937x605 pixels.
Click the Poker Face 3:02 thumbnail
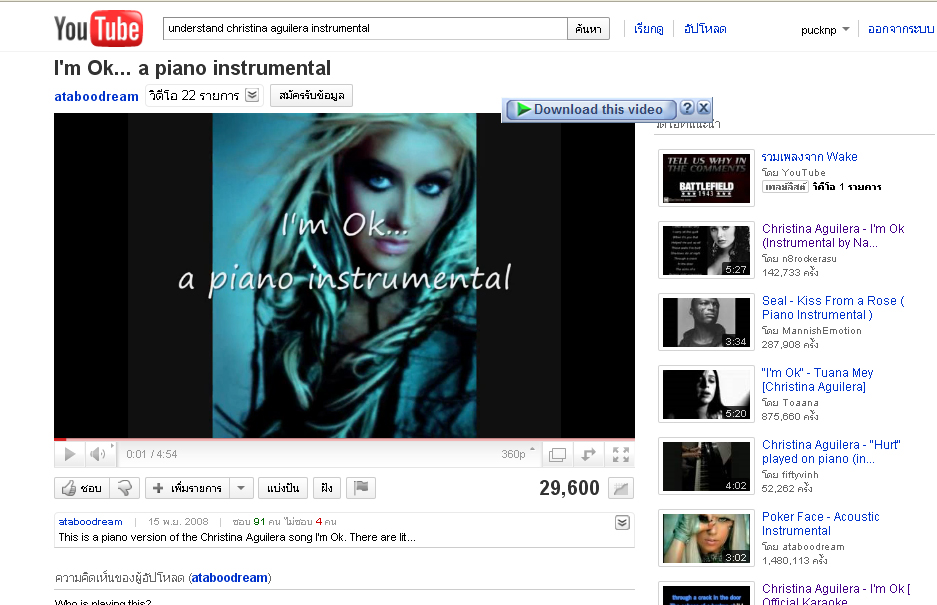706,538
